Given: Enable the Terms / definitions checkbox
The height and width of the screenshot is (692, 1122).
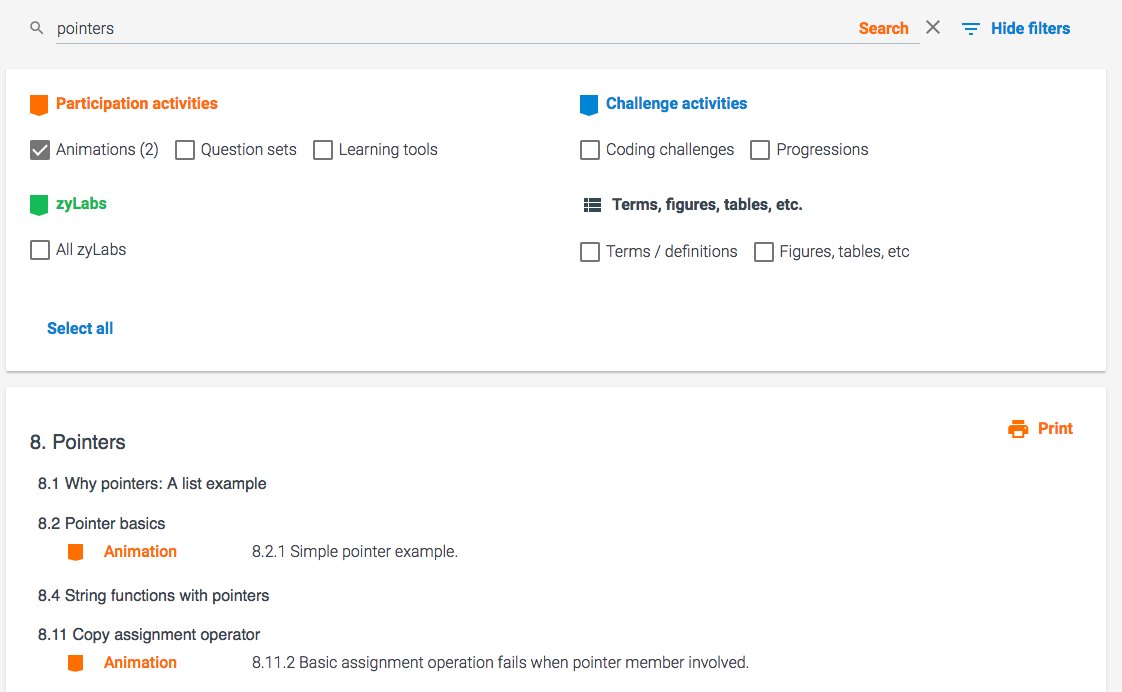Looking at the screenshot, I should pos(590,252).
